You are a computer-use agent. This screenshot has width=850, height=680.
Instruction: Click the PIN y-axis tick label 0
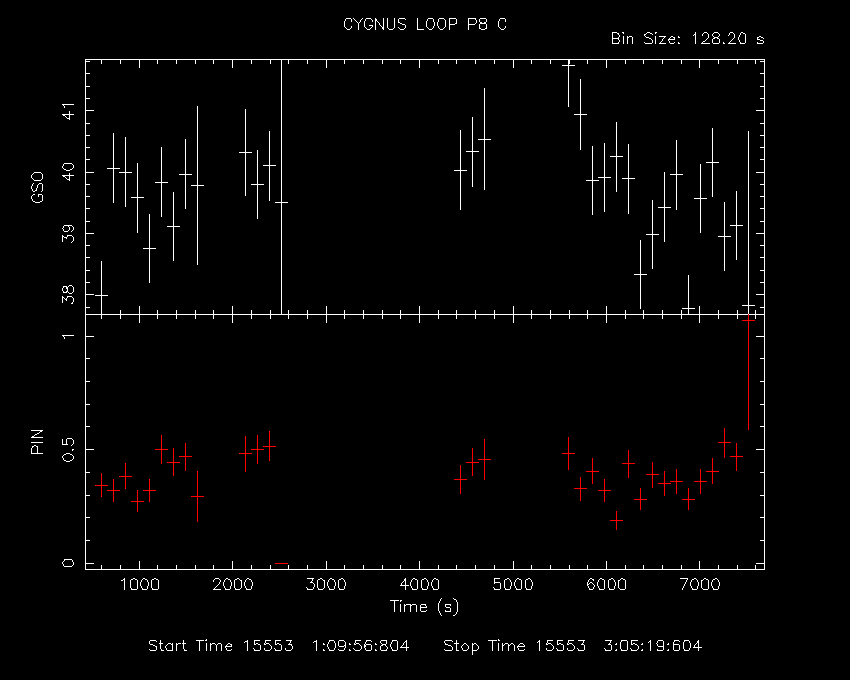68,563
